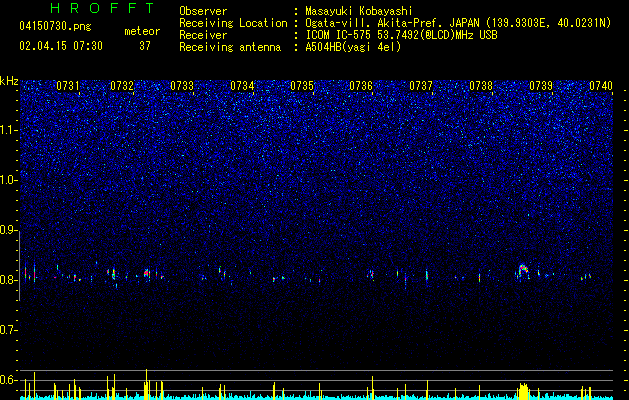Click the date stamp 02.04.15 07:30

(x=61, y=46)
